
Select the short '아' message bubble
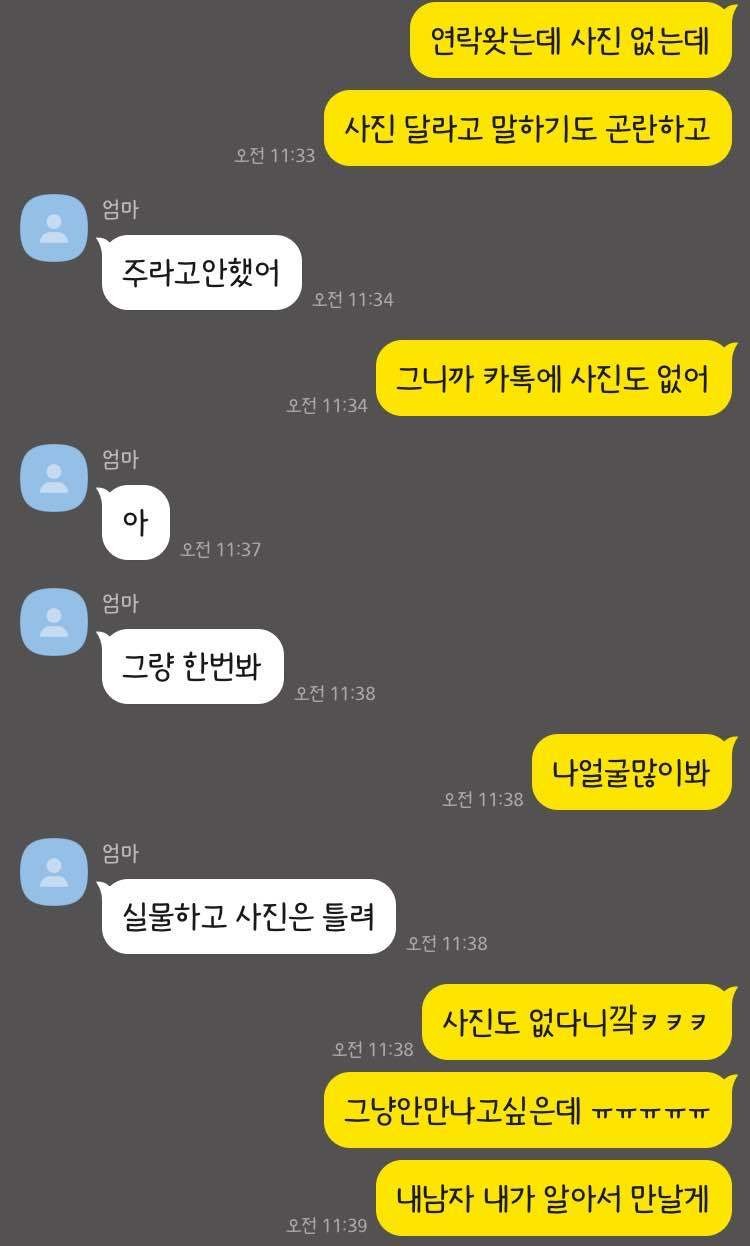135,522
